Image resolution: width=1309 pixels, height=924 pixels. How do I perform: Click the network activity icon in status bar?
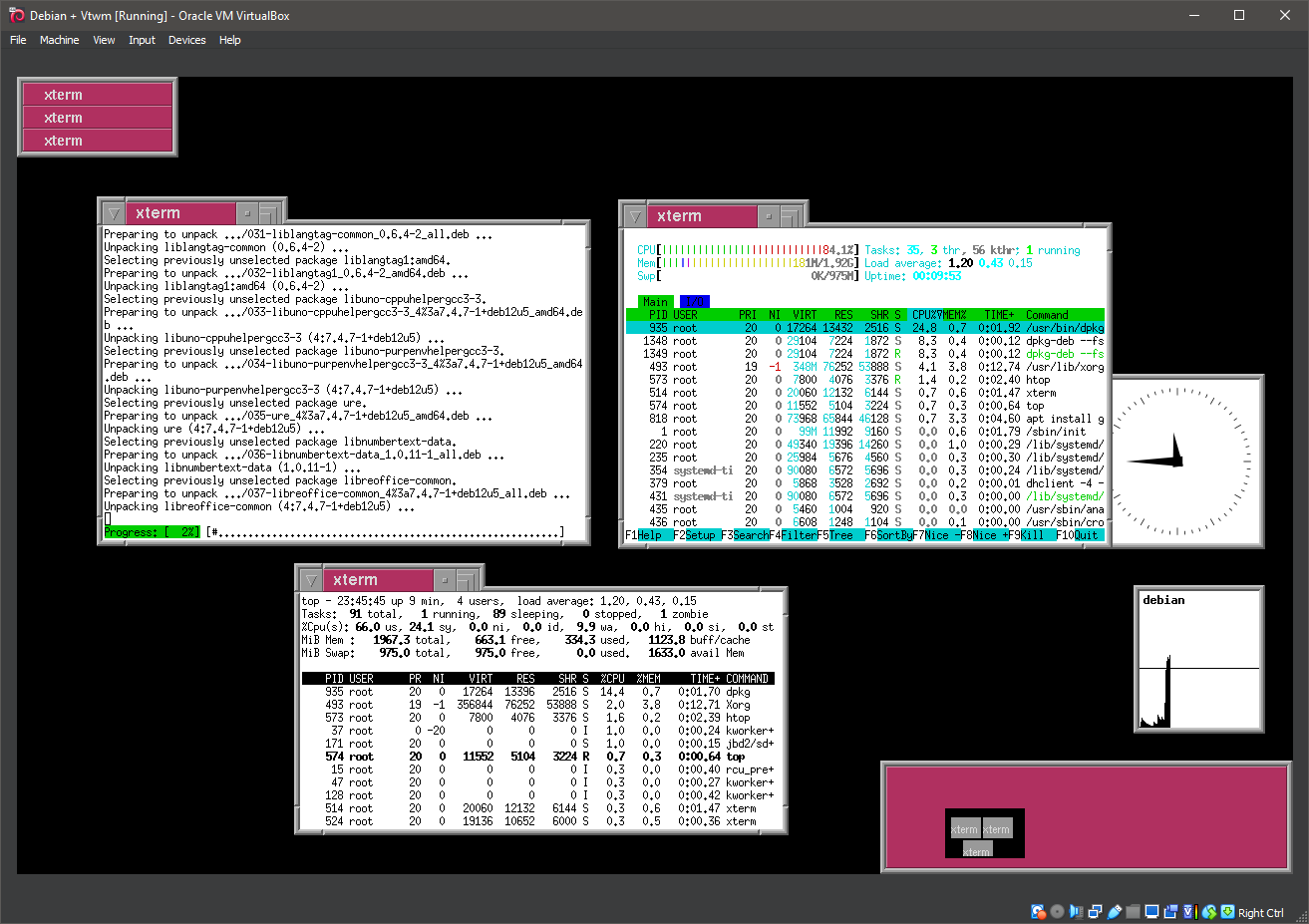[1095, 911]
